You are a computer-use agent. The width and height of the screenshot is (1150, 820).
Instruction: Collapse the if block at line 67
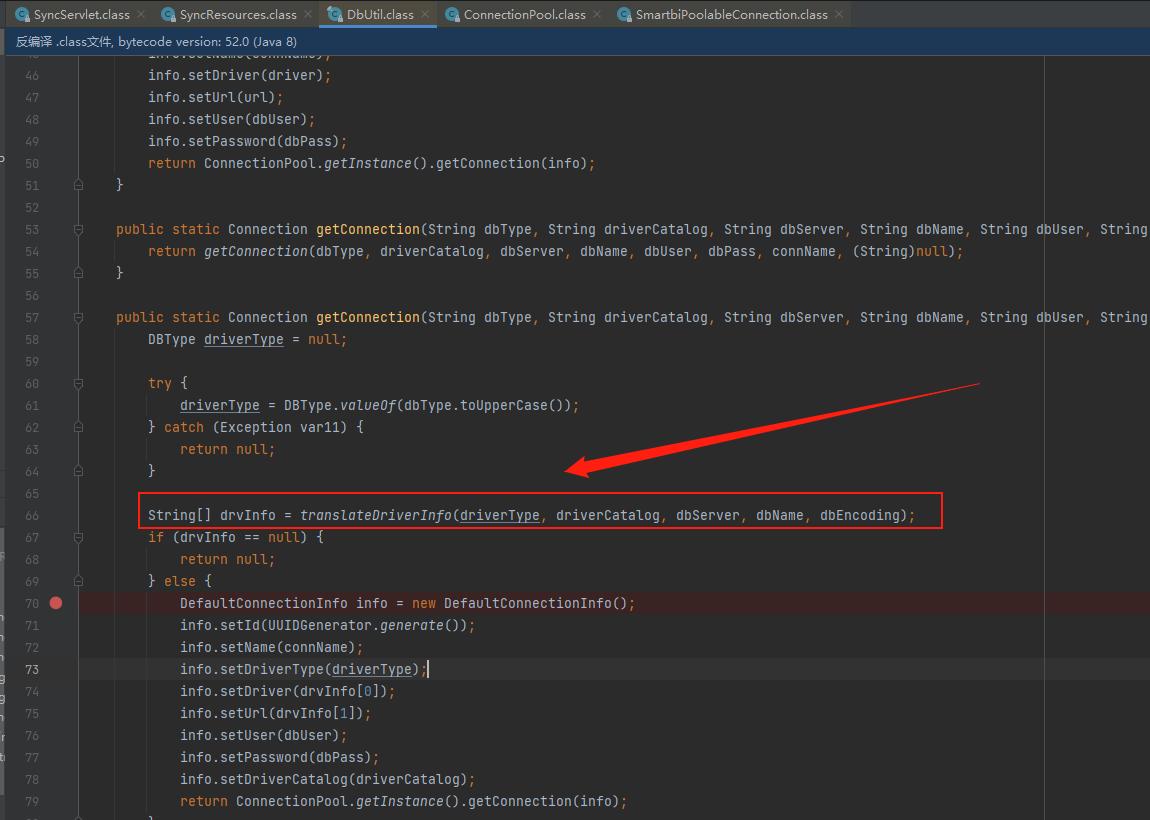(78, 537)
